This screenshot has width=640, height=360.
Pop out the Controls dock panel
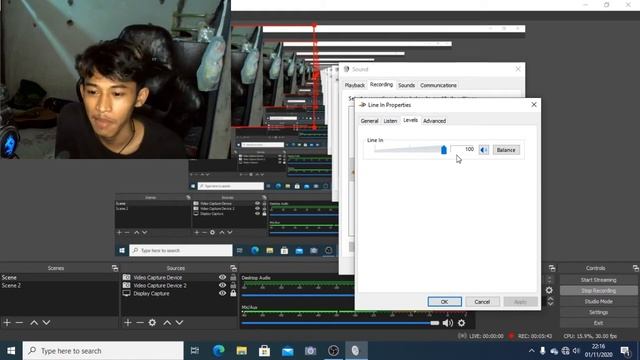tap(636, 268)
